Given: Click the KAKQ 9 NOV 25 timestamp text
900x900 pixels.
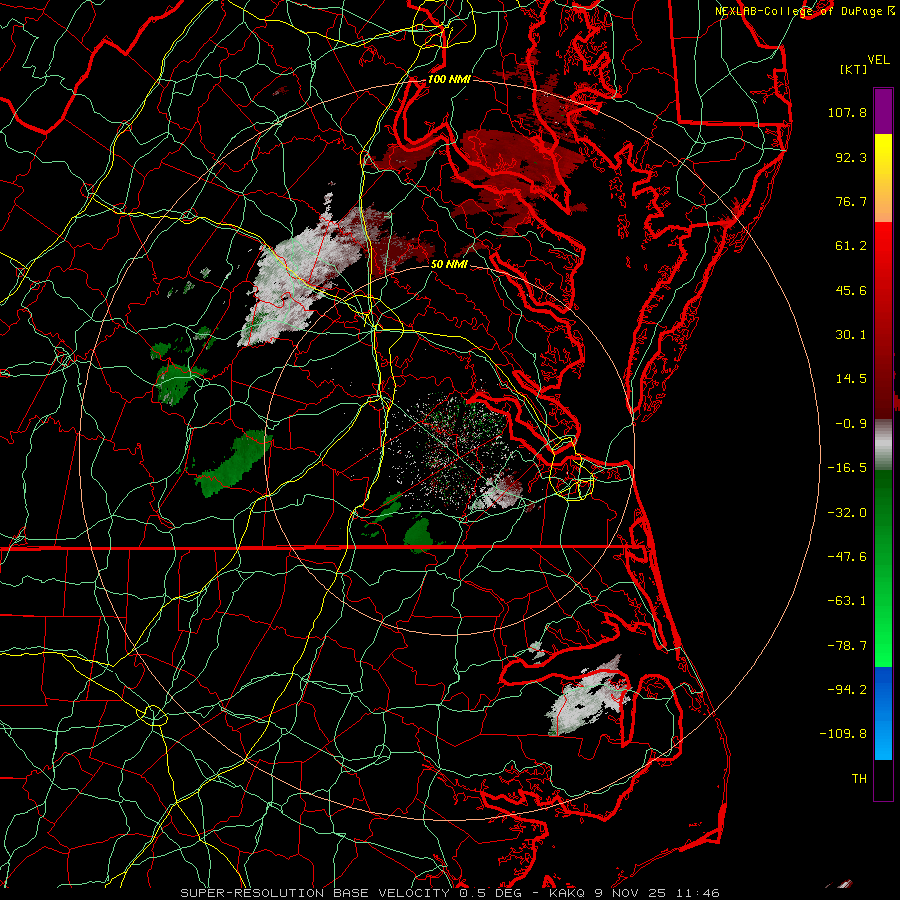Looking at the screenshot, I should click(634, 893).
